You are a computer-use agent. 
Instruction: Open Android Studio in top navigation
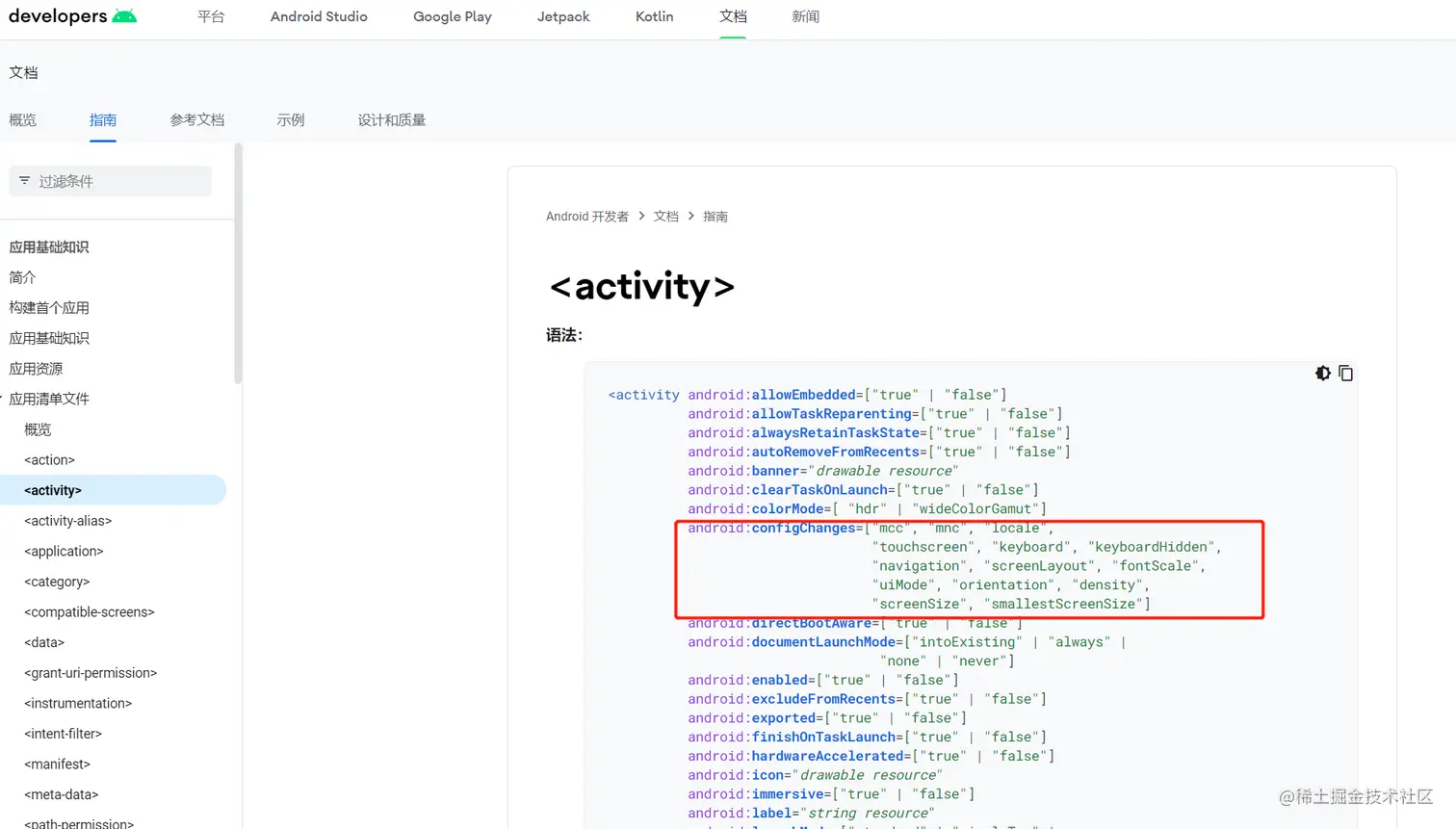coord(319,16)
